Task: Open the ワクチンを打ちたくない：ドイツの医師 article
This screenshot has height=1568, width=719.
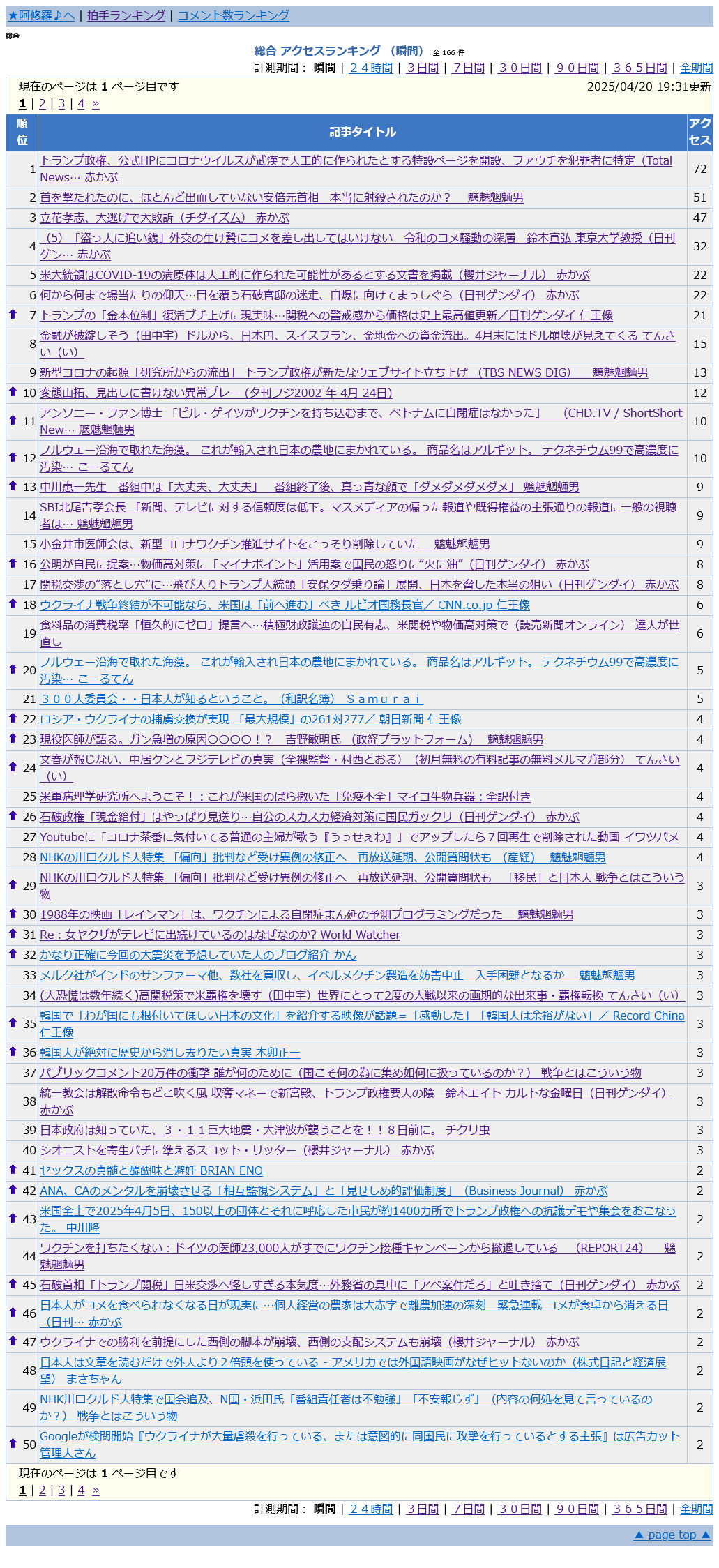Action: point(358,1256)
